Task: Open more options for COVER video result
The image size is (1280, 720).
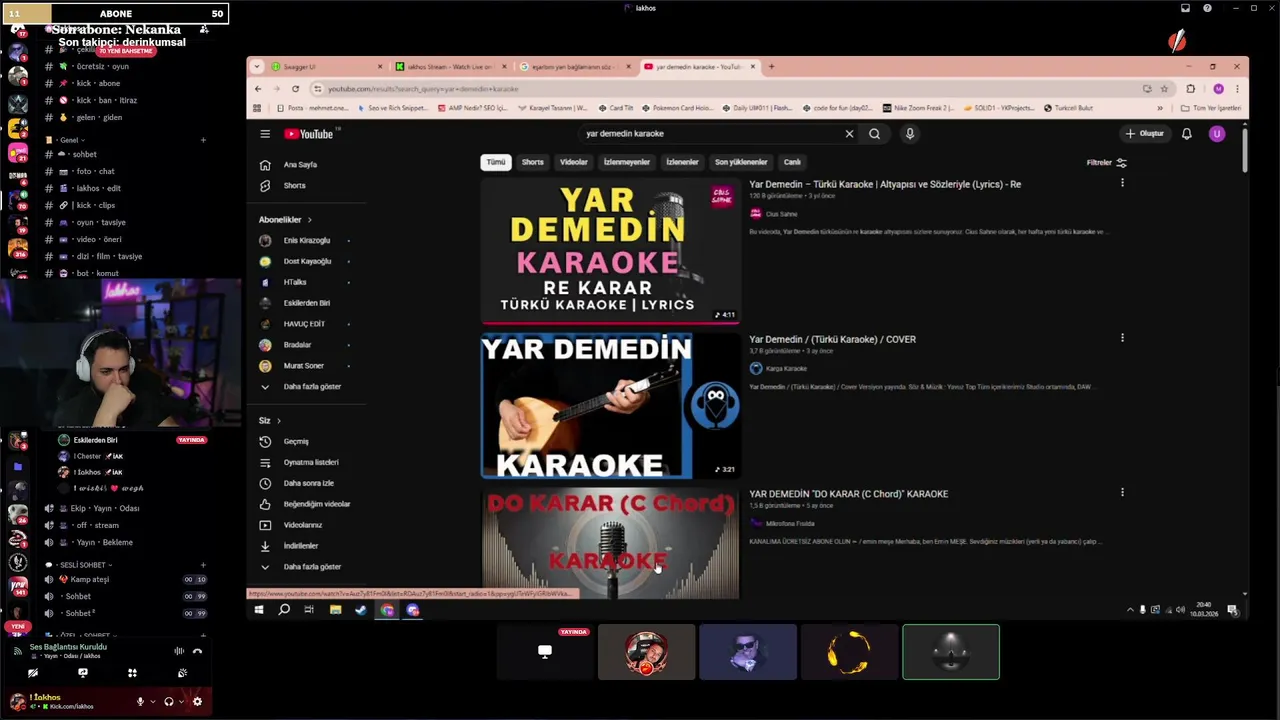Action: pos(1122,338)
